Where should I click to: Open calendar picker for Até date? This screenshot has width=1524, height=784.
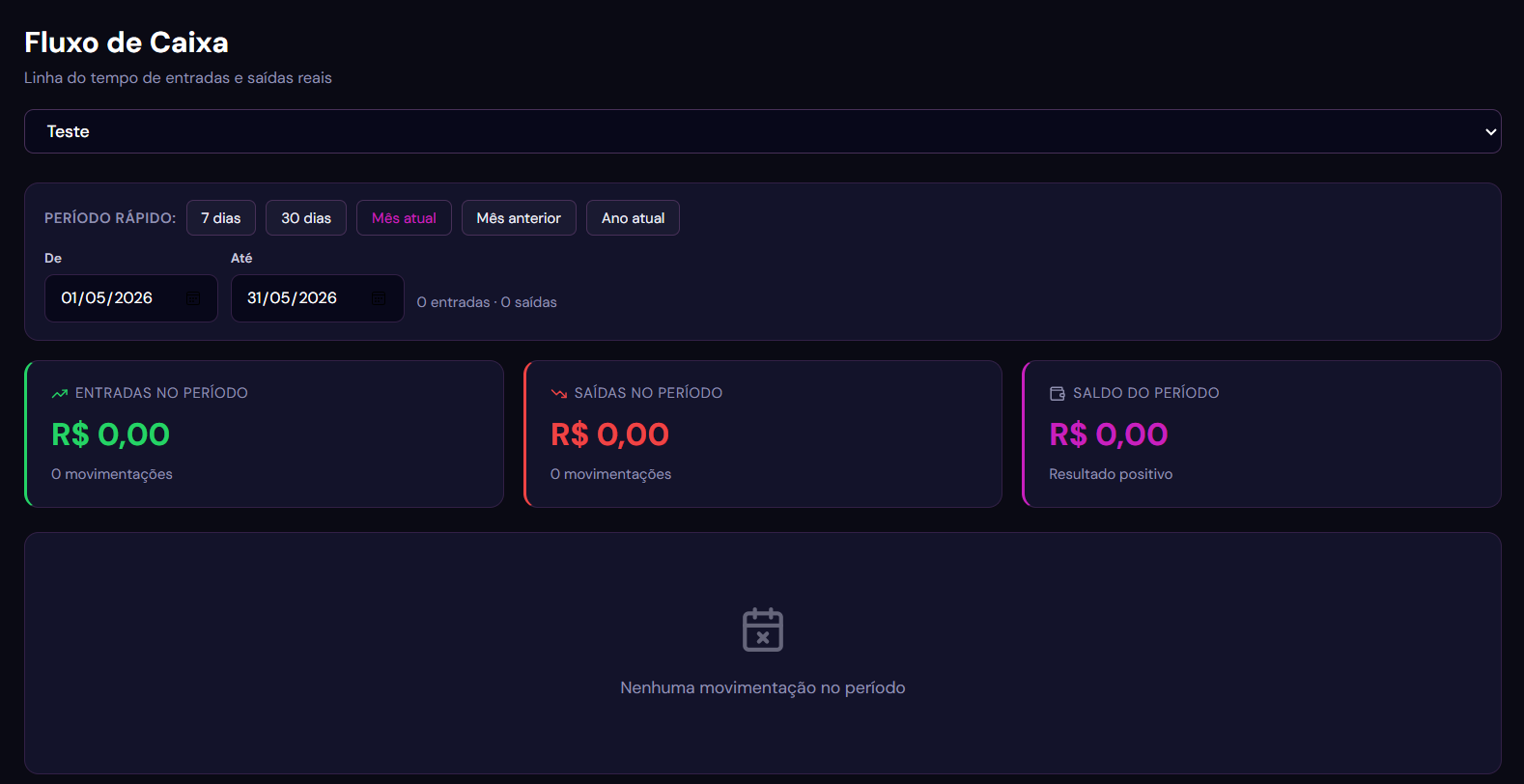[379, 298]
